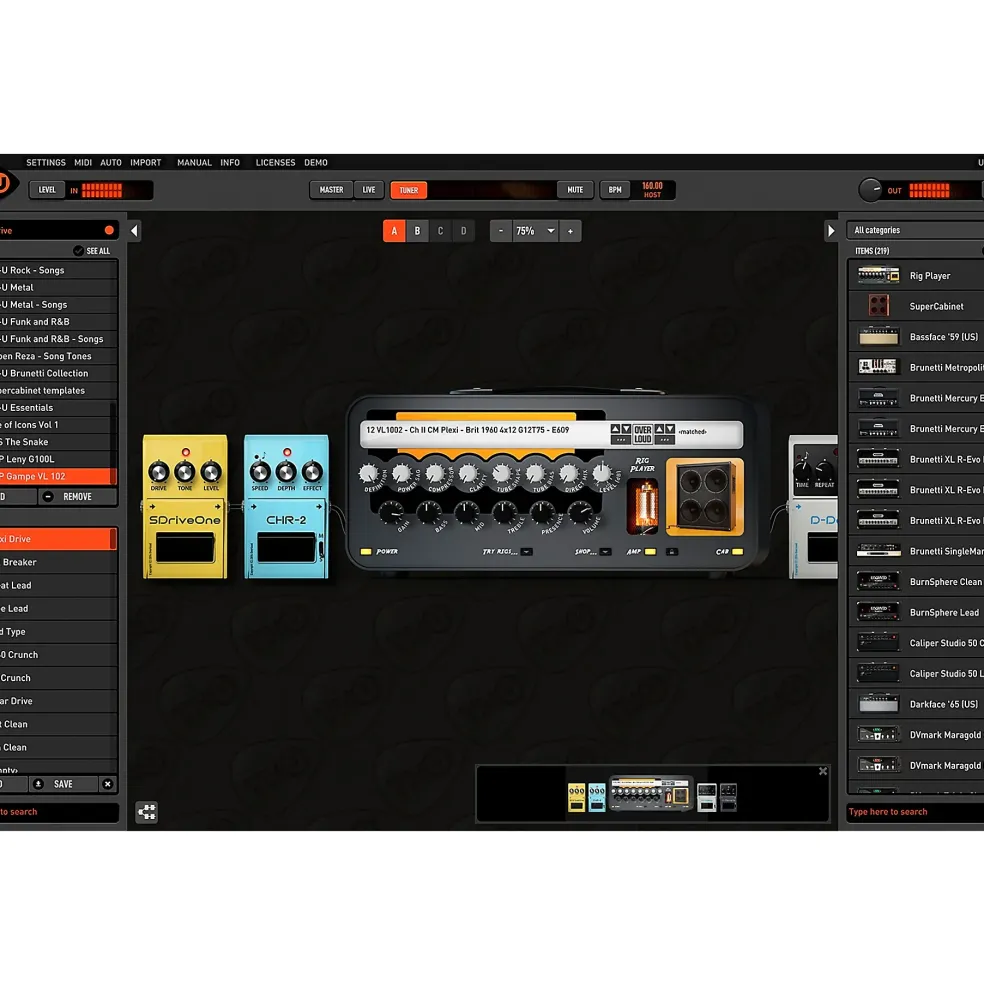Click previous rig up arrow left of Overloud logo
Viewport: 984px width, 985px height.
(615, 428)
